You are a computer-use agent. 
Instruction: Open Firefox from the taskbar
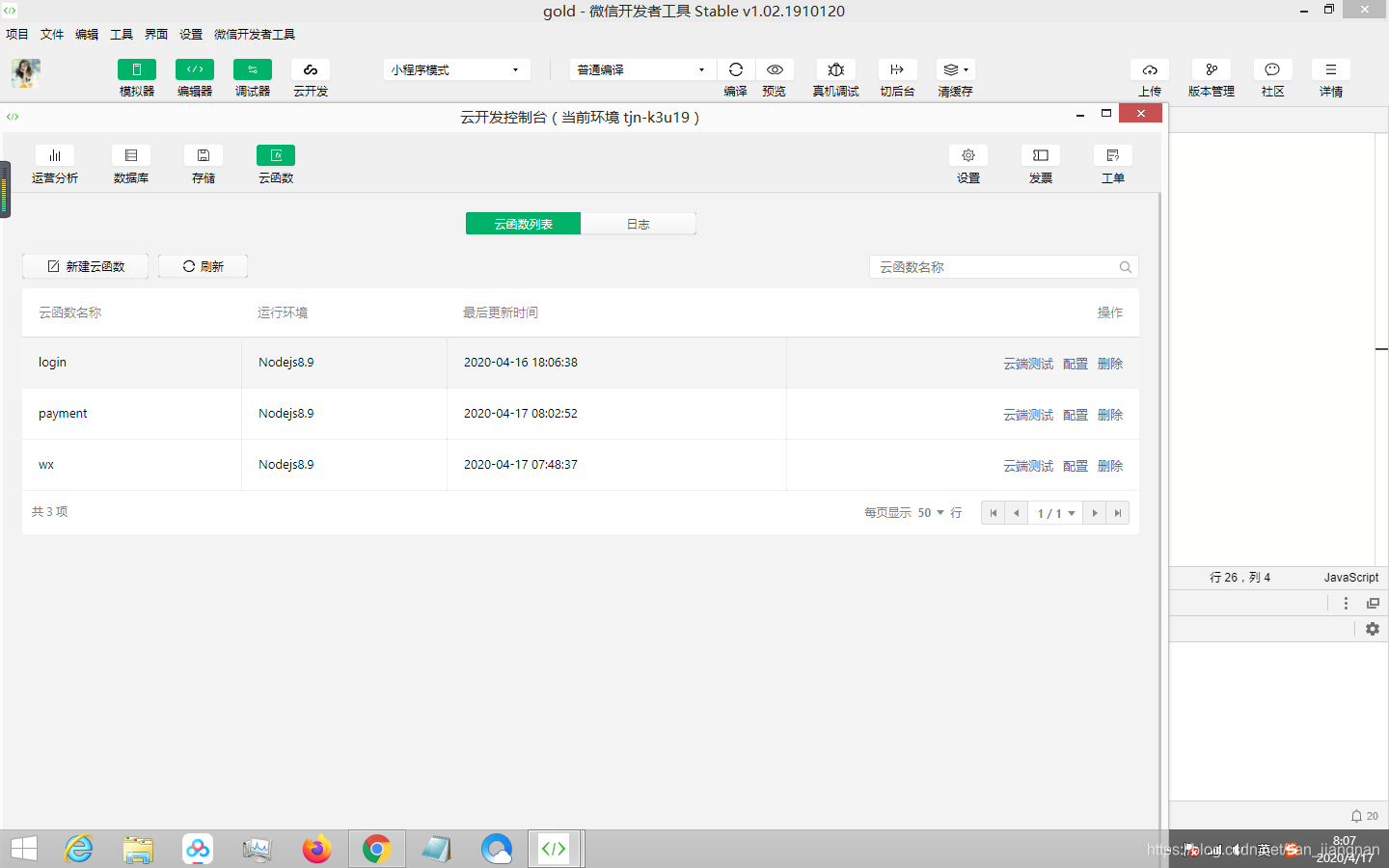[316, 849]
